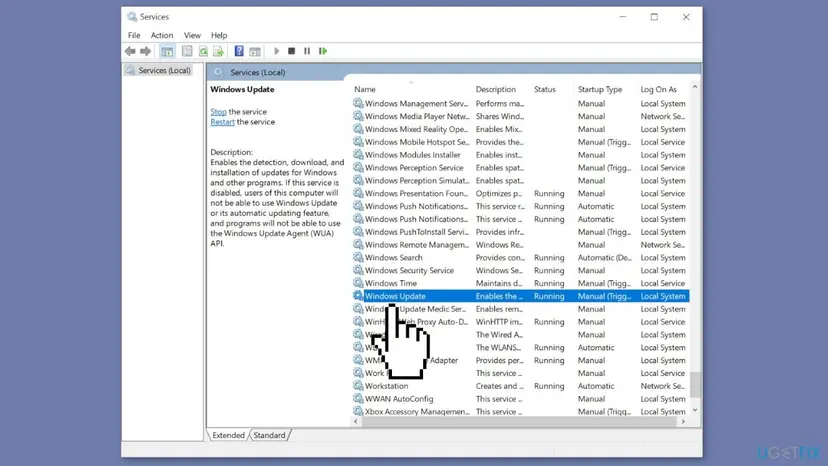828x466 pixels.
Task: Toggle the Show/Hide Console Tree icon
Action: (167, 51)
